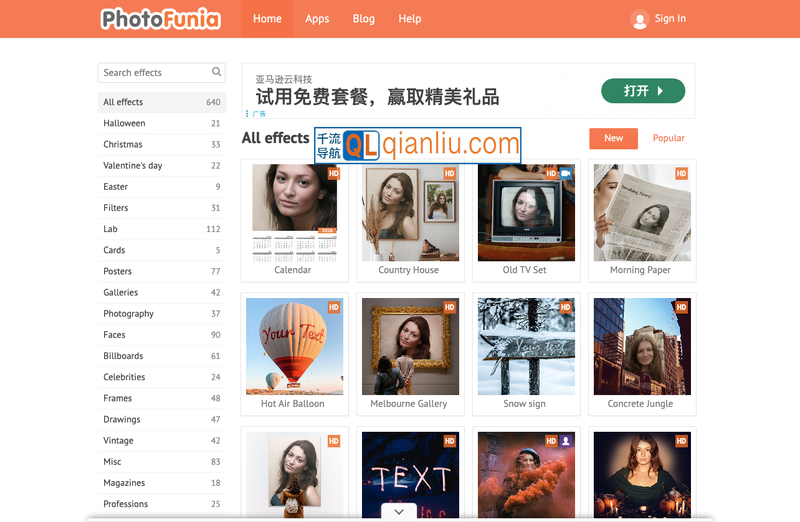
Task: Click the green 打开 ad button
Action: tap(643, 91)
